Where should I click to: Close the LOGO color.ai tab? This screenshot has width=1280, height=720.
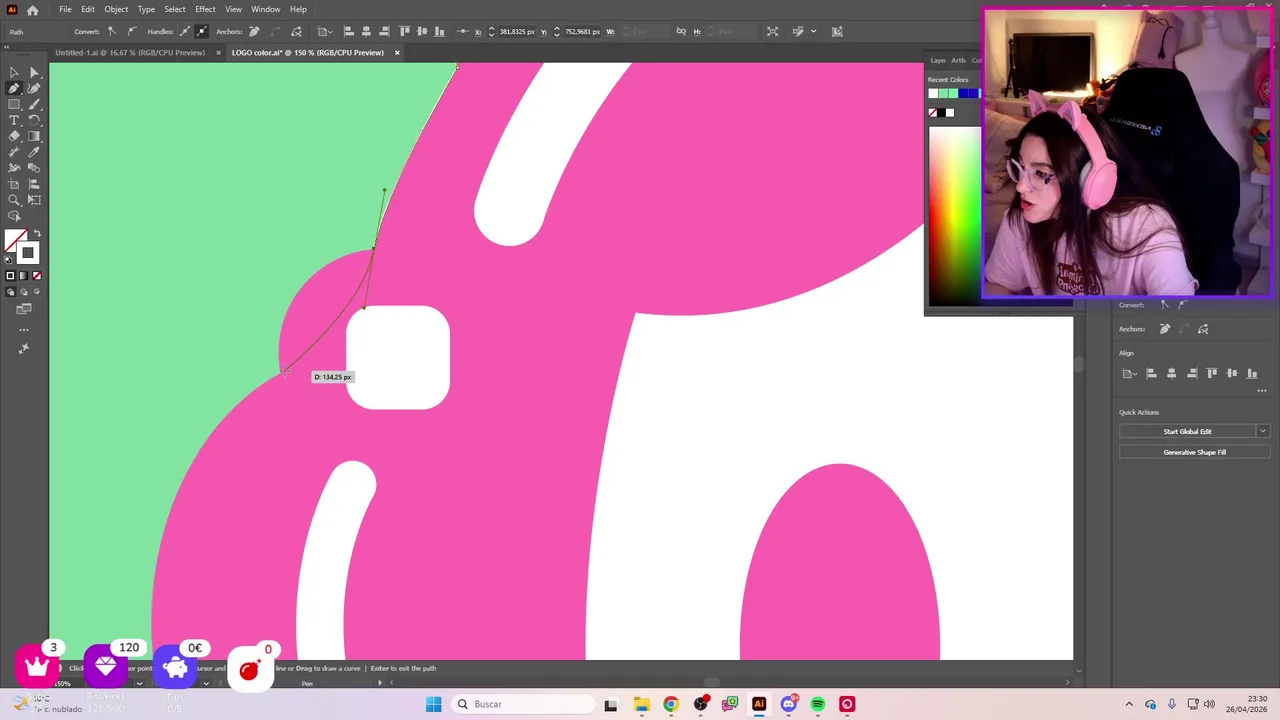(x=397, y=53)
